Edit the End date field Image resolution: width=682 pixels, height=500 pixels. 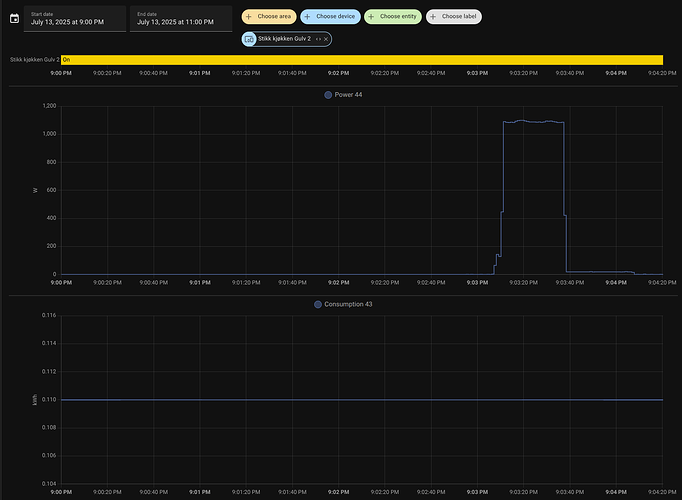point(181,19)
